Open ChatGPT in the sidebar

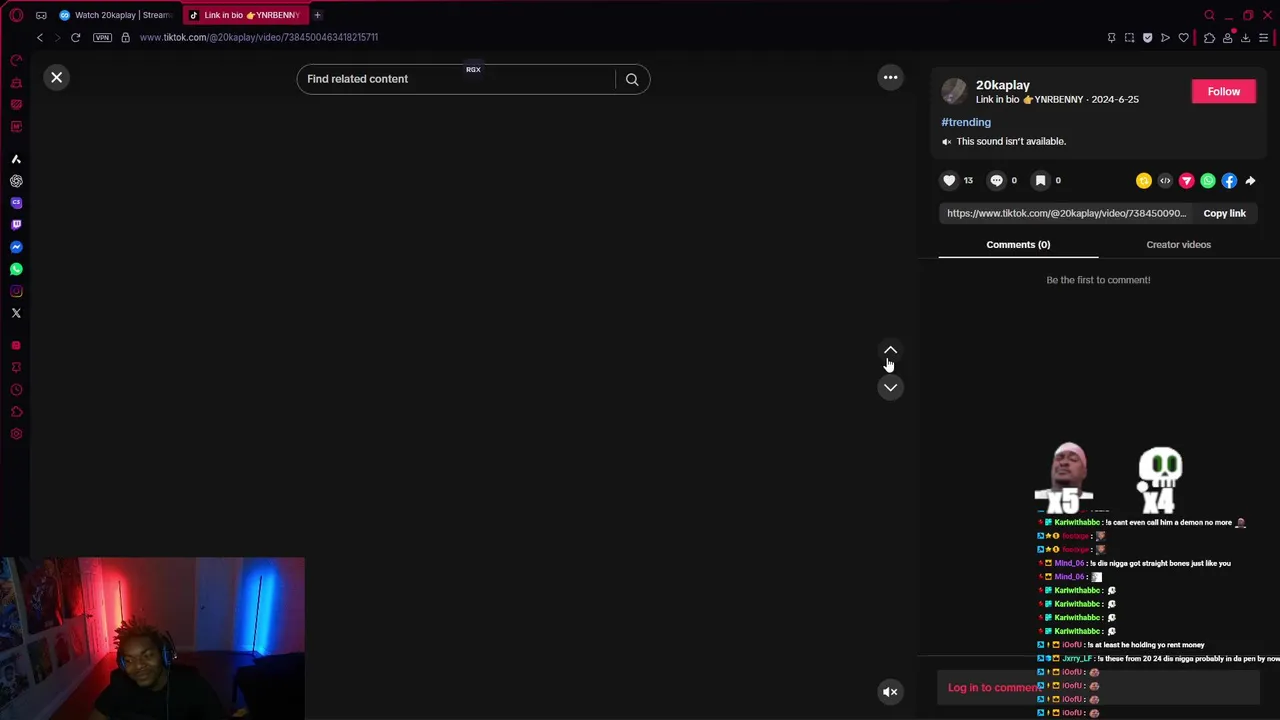point(16,181)
